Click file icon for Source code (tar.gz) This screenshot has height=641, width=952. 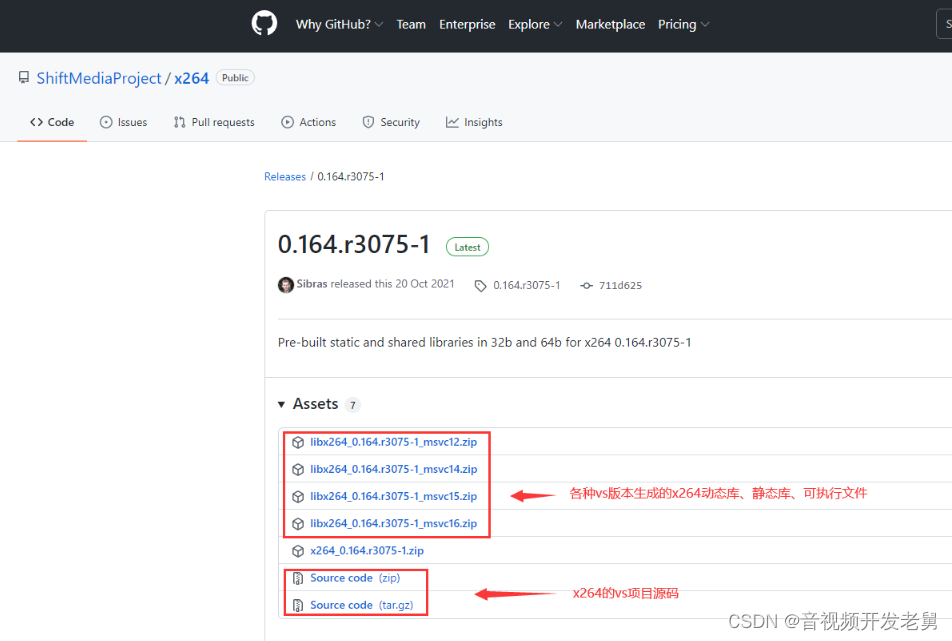pos(298,605)
